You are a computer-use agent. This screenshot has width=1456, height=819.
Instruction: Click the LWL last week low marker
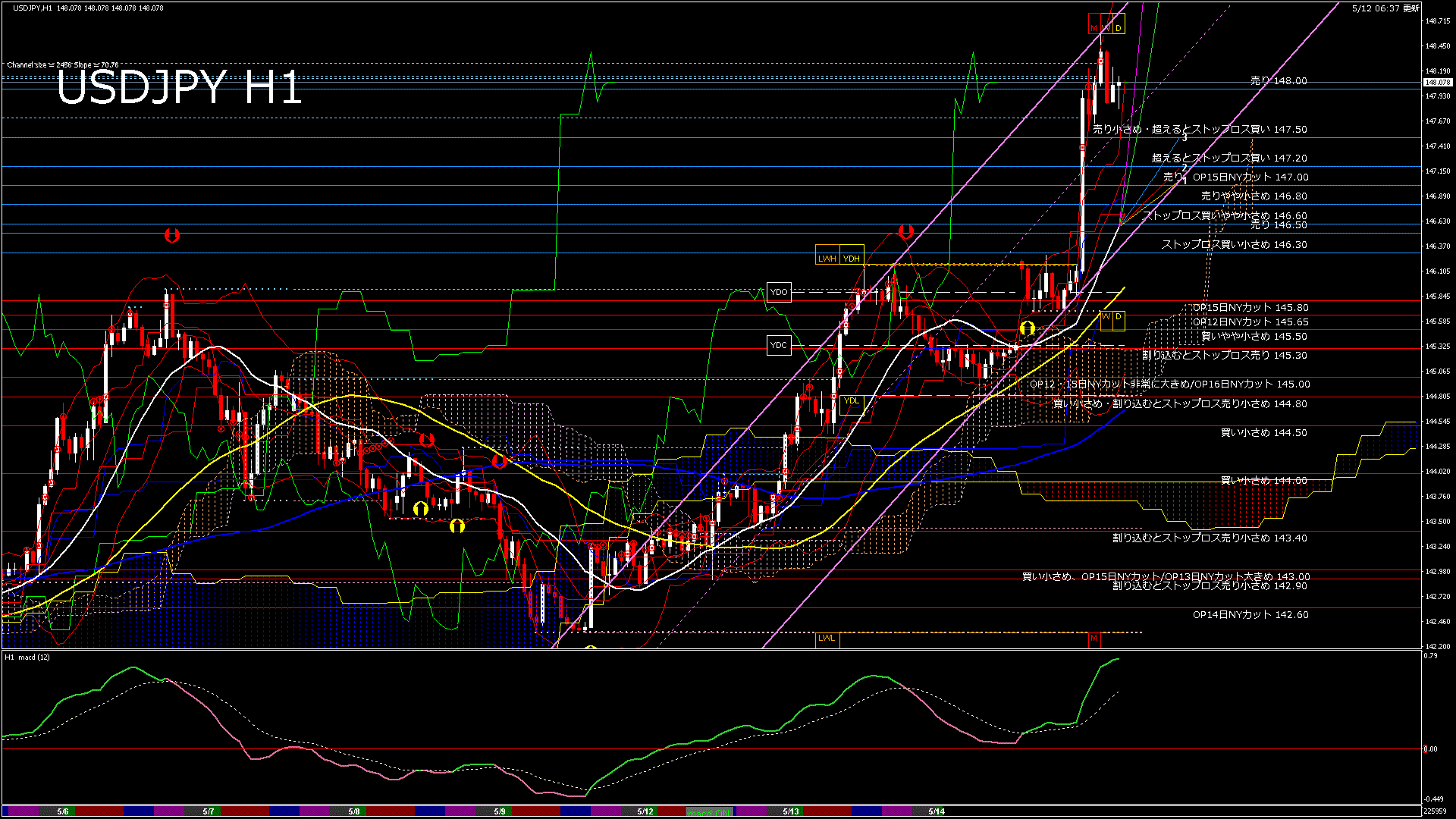[x=827, y=638]
